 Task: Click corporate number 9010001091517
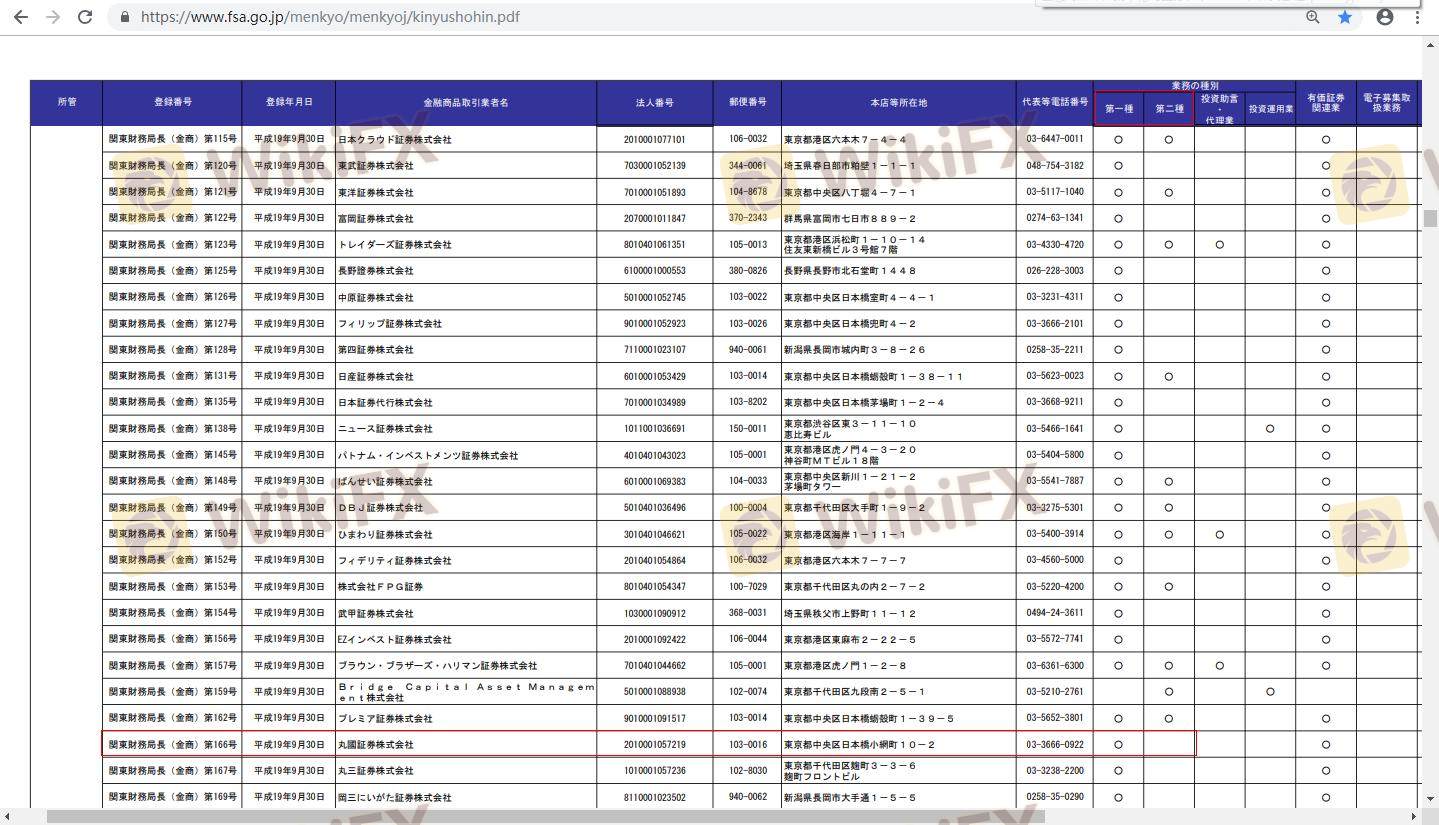coord(655,719)
